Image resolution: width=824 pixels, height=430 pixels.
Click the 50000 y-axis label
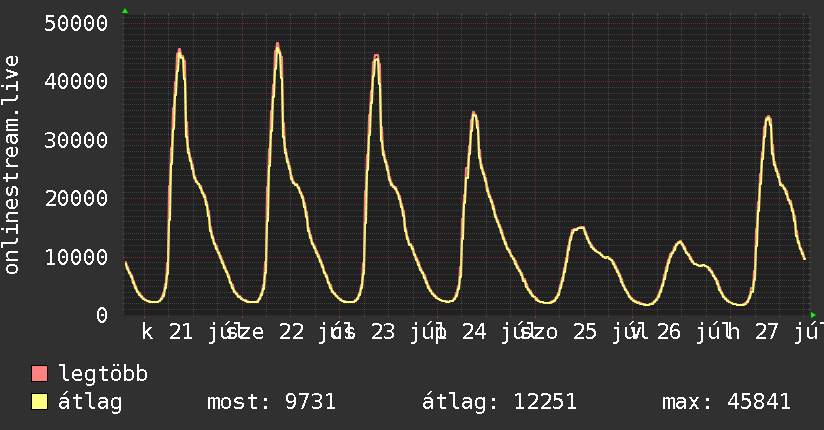click(x=76, y=23)
